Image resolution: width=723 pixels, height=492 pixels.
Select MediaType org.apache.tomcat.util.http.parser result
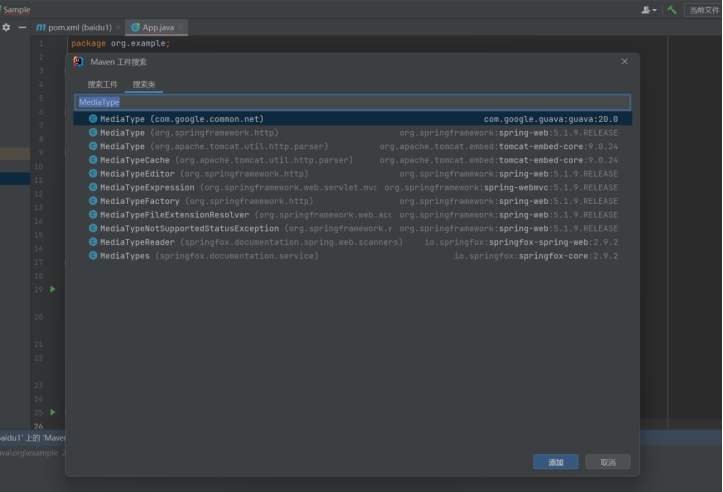click(352, 146)
